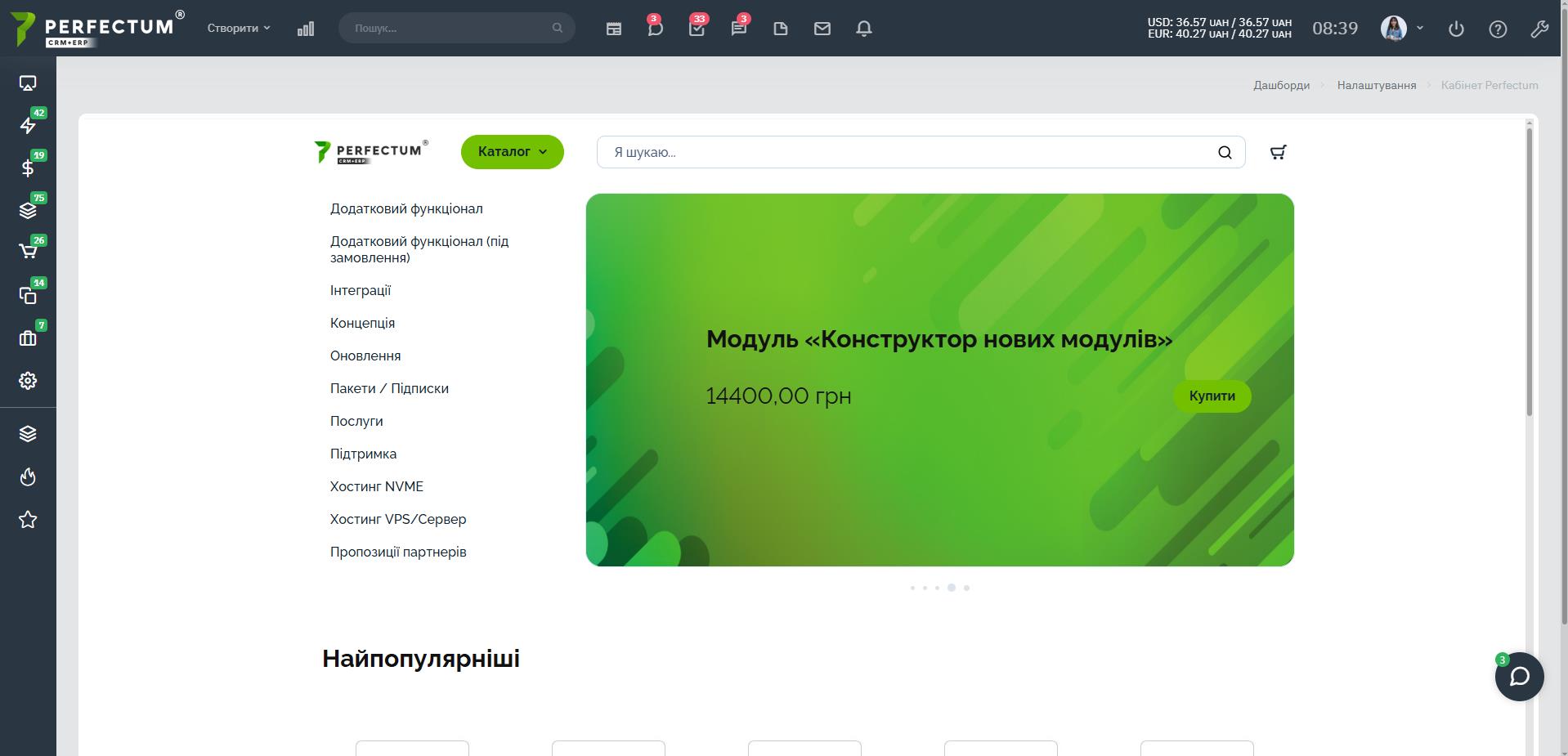
Task: Open the store shopping cart icon
Action: [x=1278, y=152]
